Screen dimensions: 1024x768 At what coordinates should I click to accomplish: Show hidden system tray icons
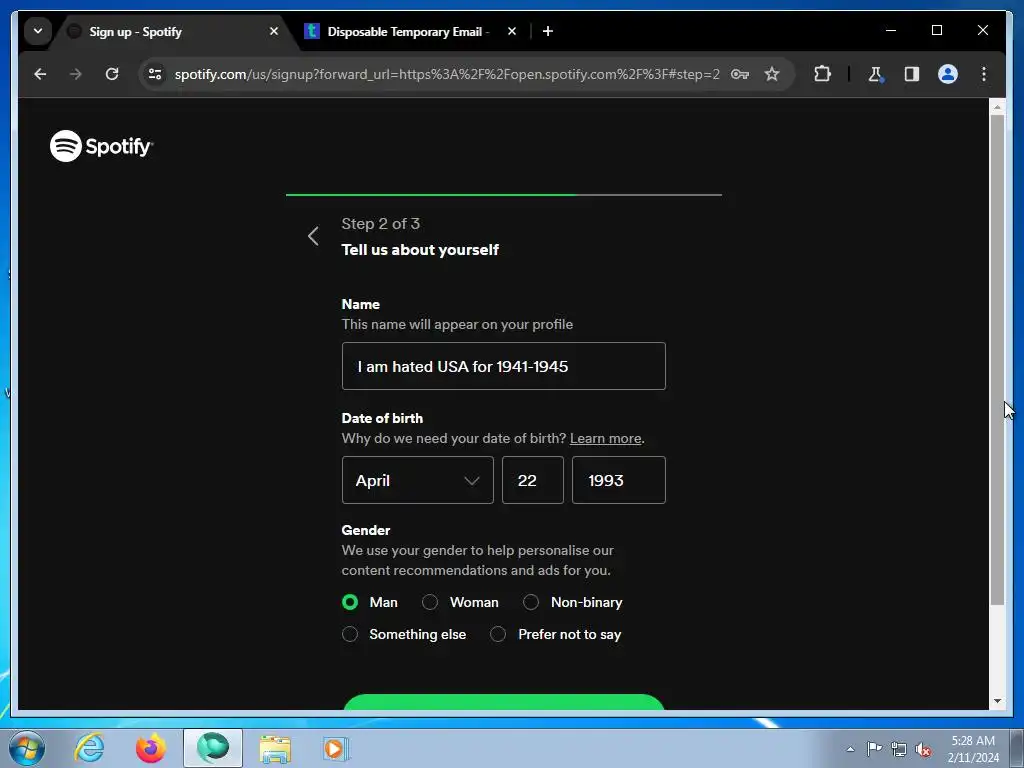[x=850, y=749]
